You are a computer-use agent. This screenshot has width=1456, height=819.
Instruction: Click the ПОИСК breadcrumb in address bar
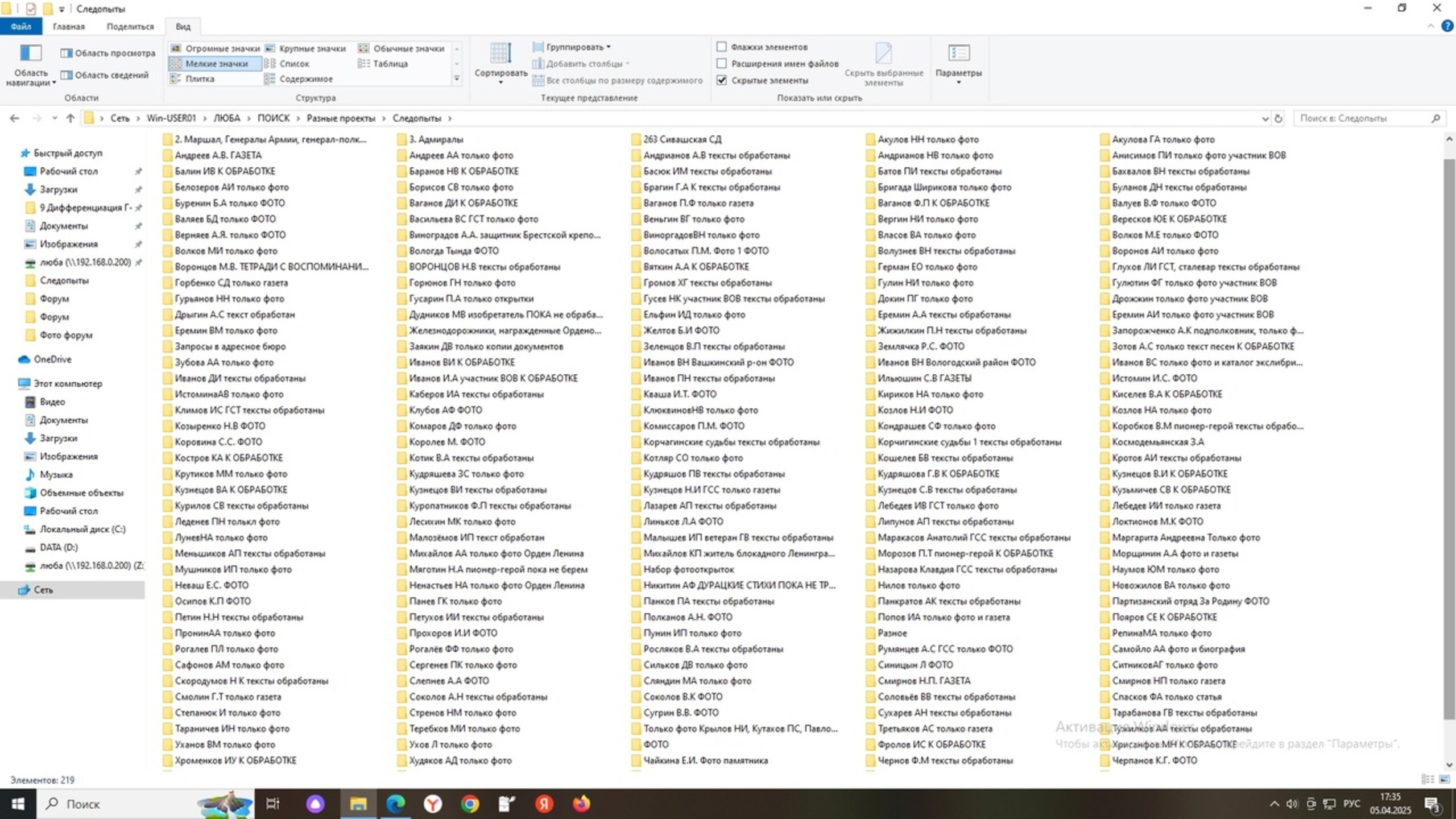coord(273,118)
